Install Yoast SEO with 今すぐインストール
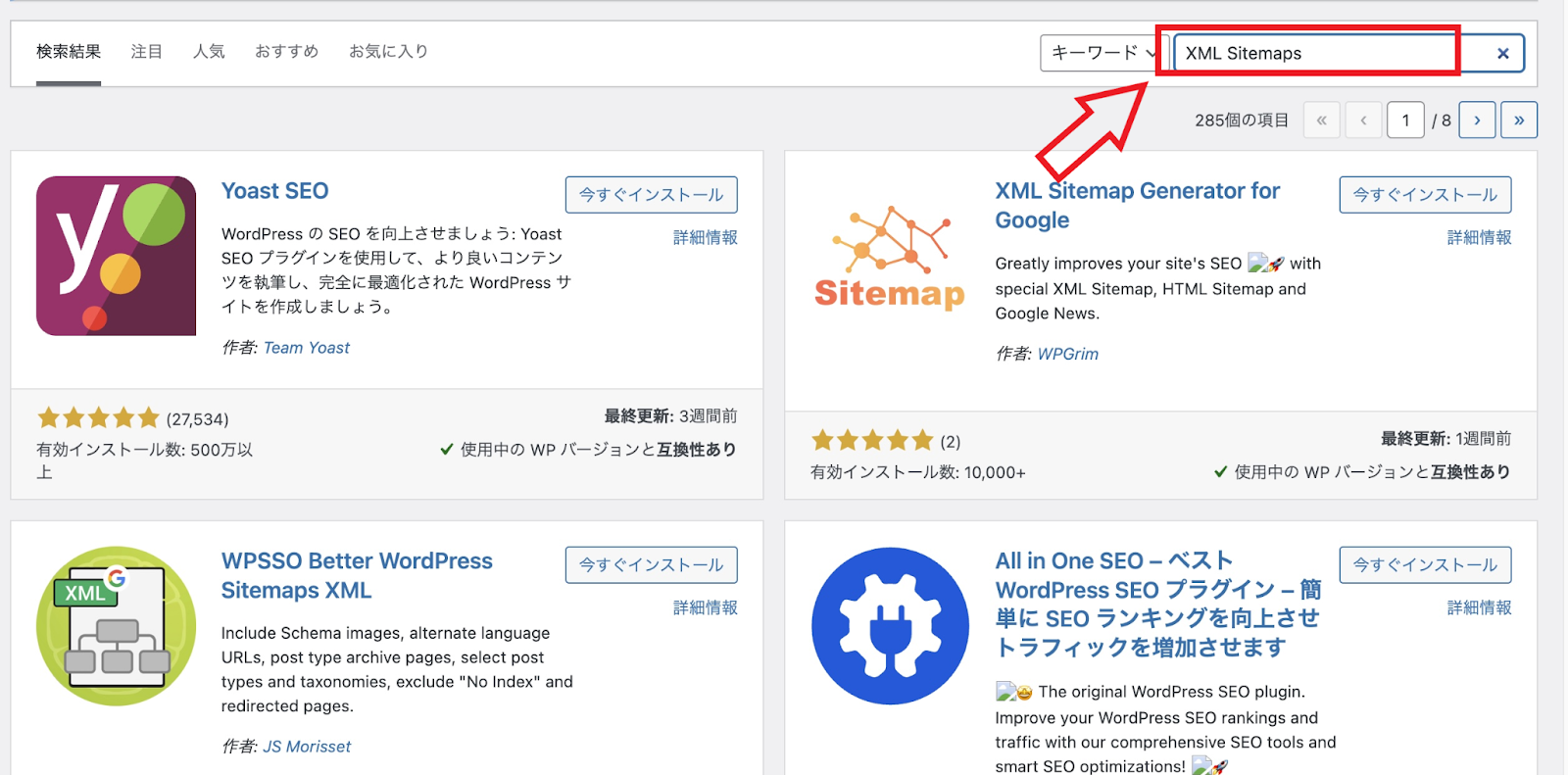 tap(651, 195)
